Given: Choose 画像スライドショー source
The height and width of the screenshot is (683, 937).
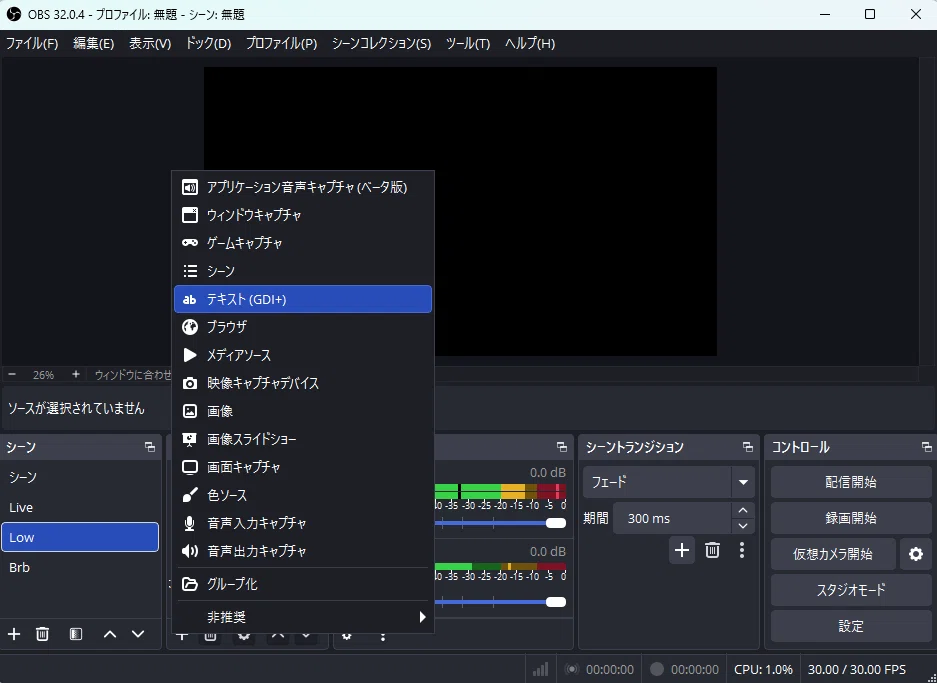Looking at the screenshot, I should coord(302,439).
